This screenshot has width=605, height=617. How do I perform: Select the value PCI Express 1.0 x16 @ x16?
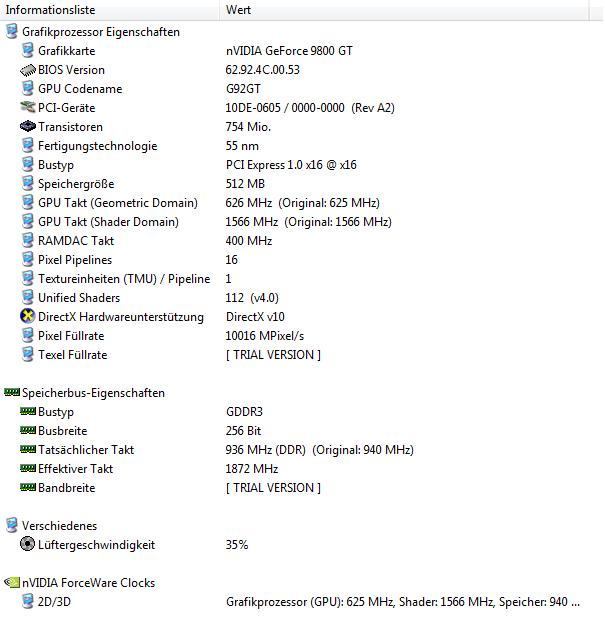coord(291,165)
